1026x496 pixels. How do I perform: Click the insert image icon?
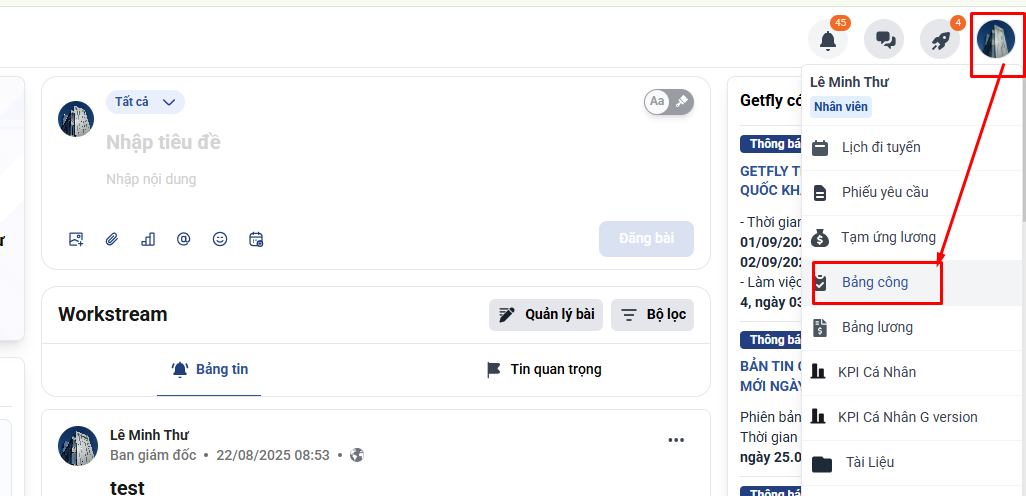pos(76,239)
